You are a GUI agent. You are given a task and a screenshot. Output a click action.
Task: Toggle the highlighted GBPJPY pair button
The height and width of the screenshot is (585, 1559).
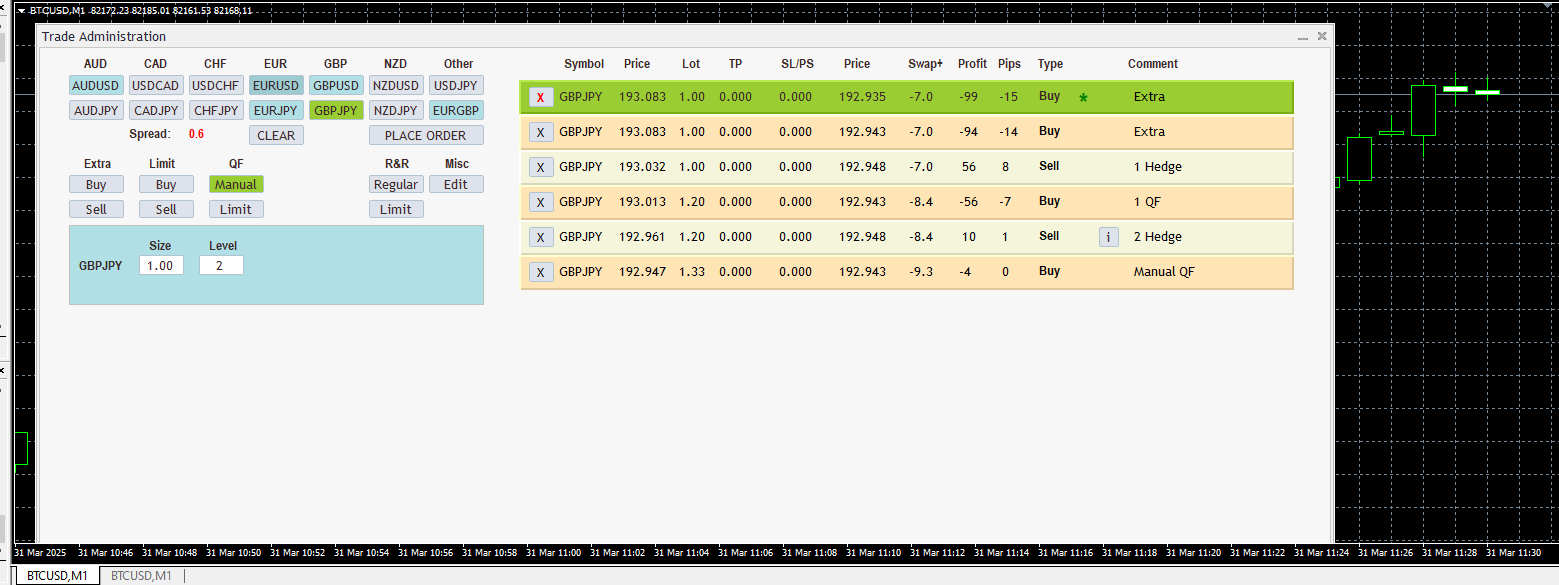[336, 110]
